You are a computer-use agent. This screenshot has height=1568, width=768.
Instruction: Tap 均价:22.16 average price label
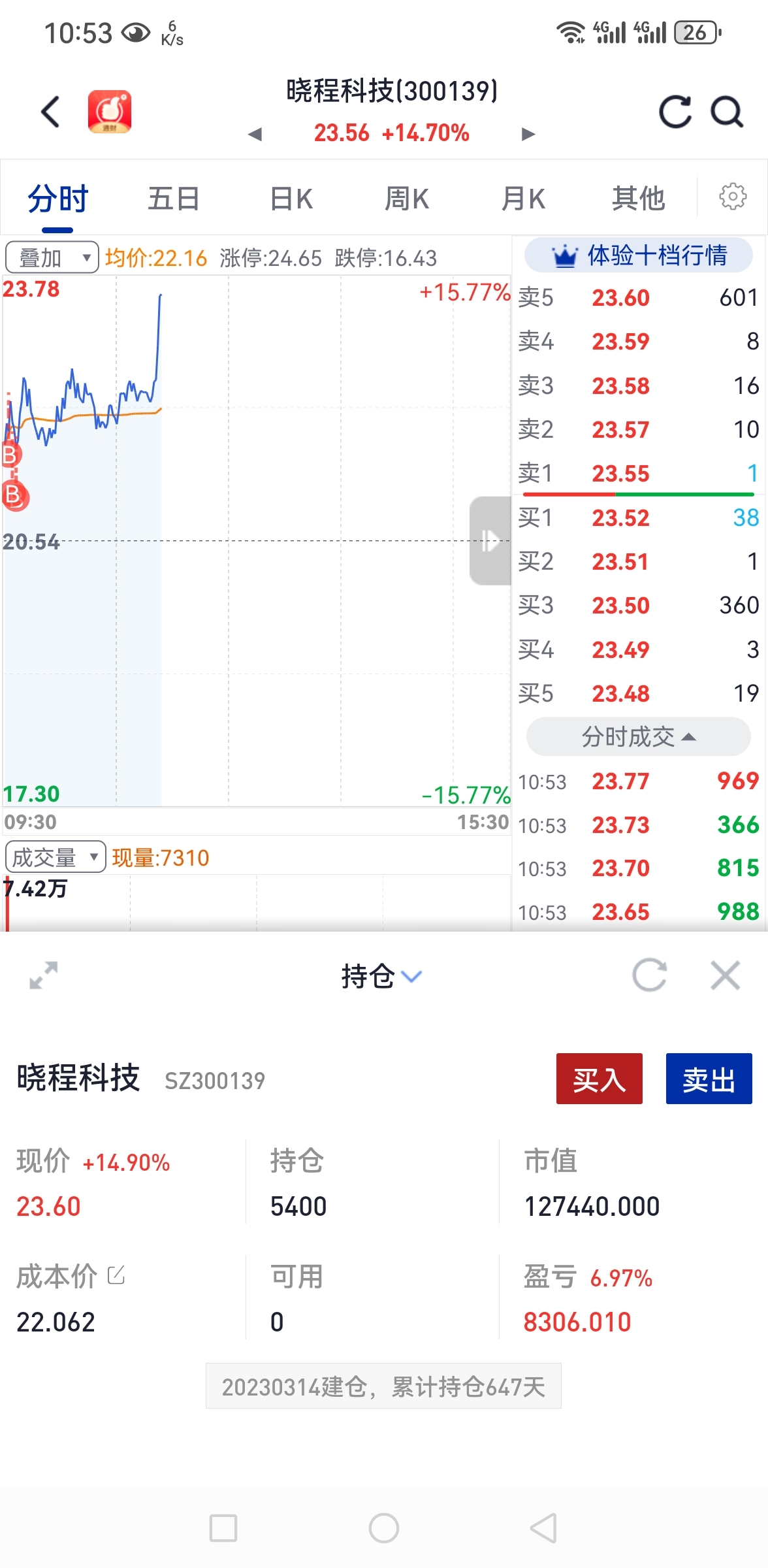(x=156, y=258)
